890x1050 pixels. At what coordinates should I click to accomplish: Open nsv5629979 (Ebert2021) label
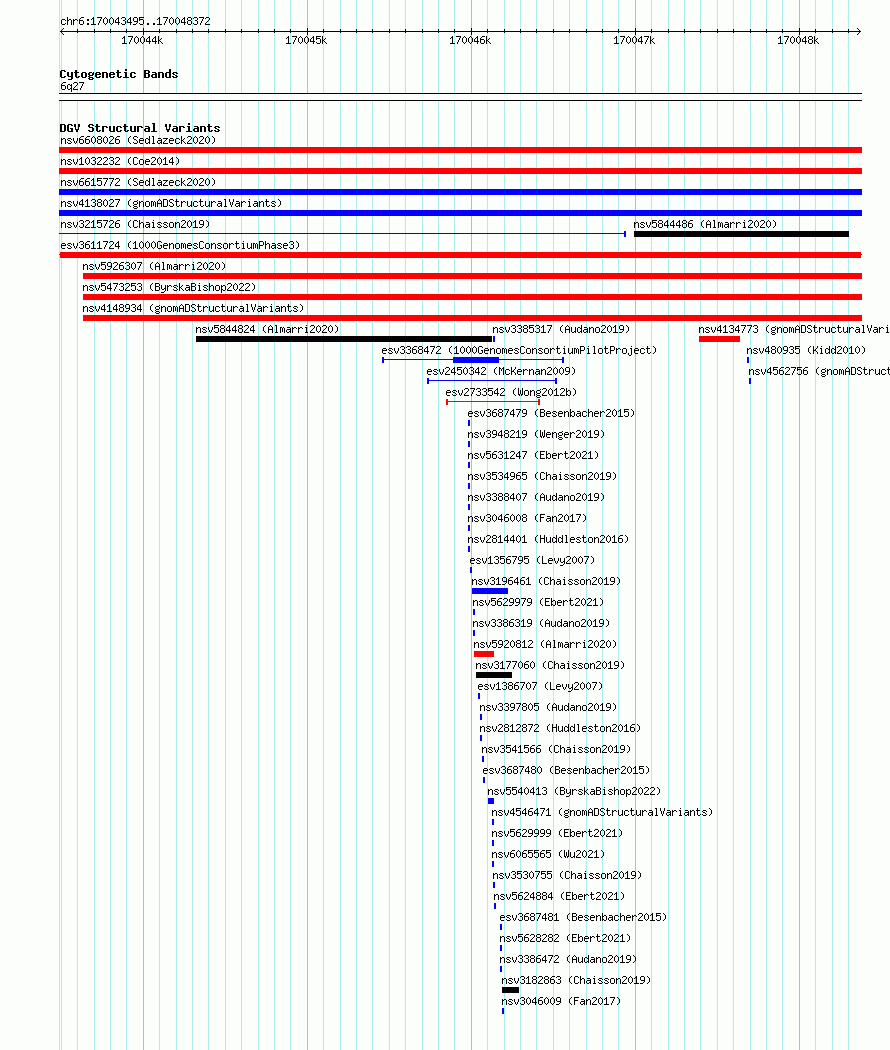(538, 602)
